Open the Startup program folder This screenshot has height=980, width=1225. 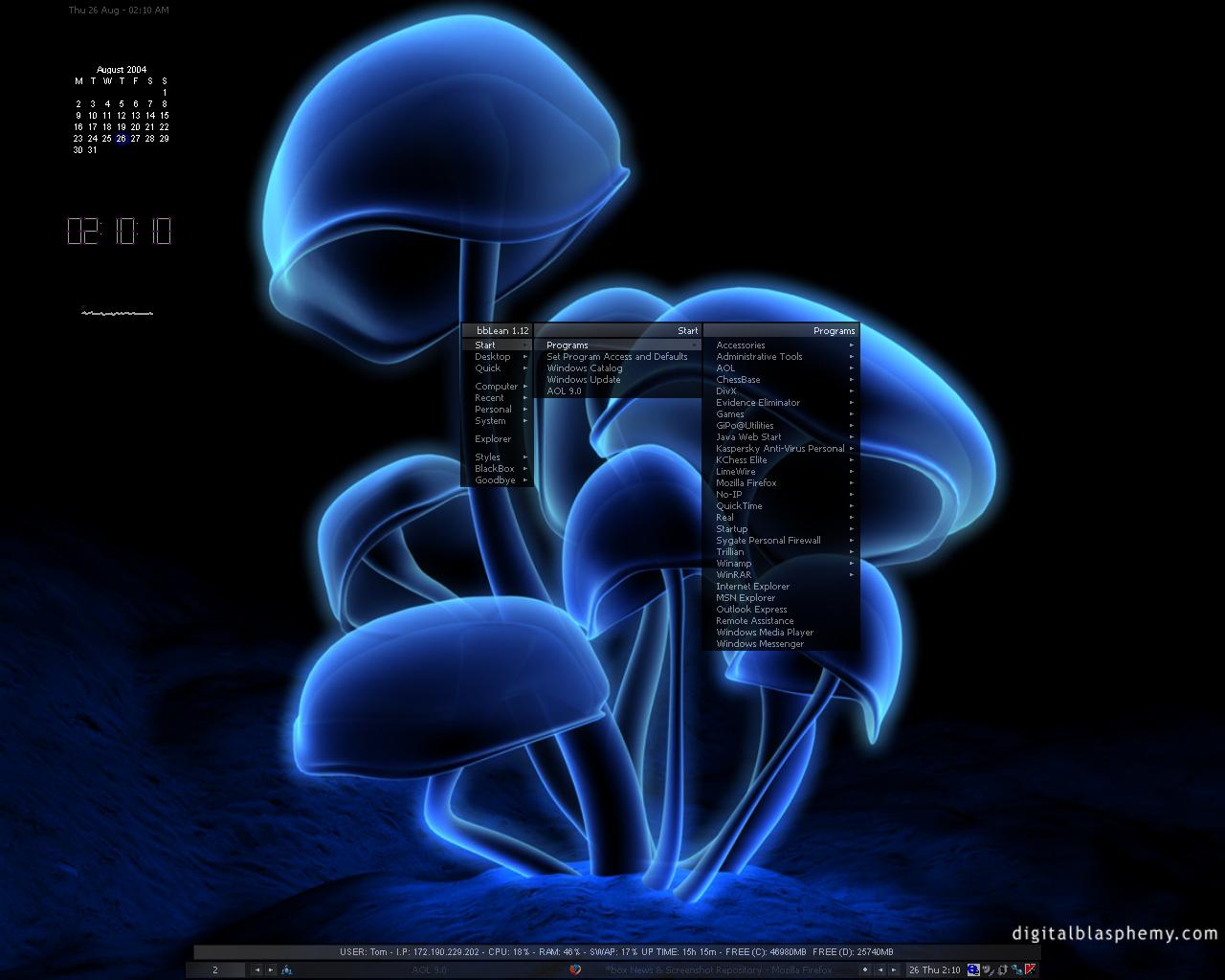(x=781, y=529)
